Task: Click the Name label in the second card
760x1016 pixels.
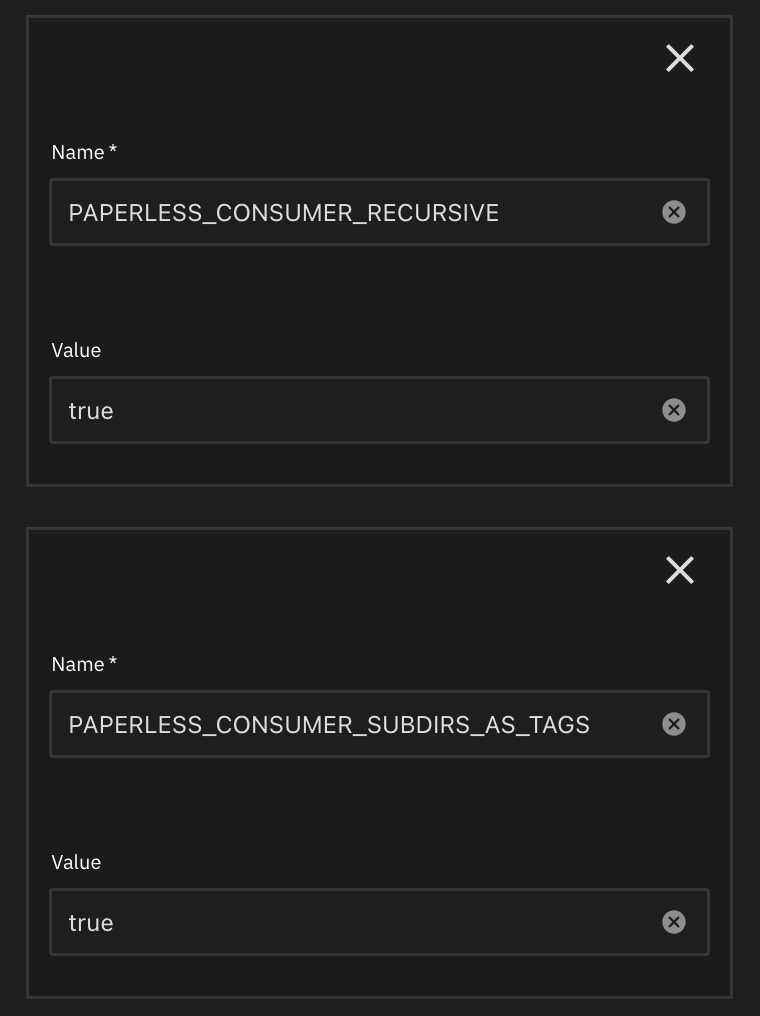Action: 78,665
